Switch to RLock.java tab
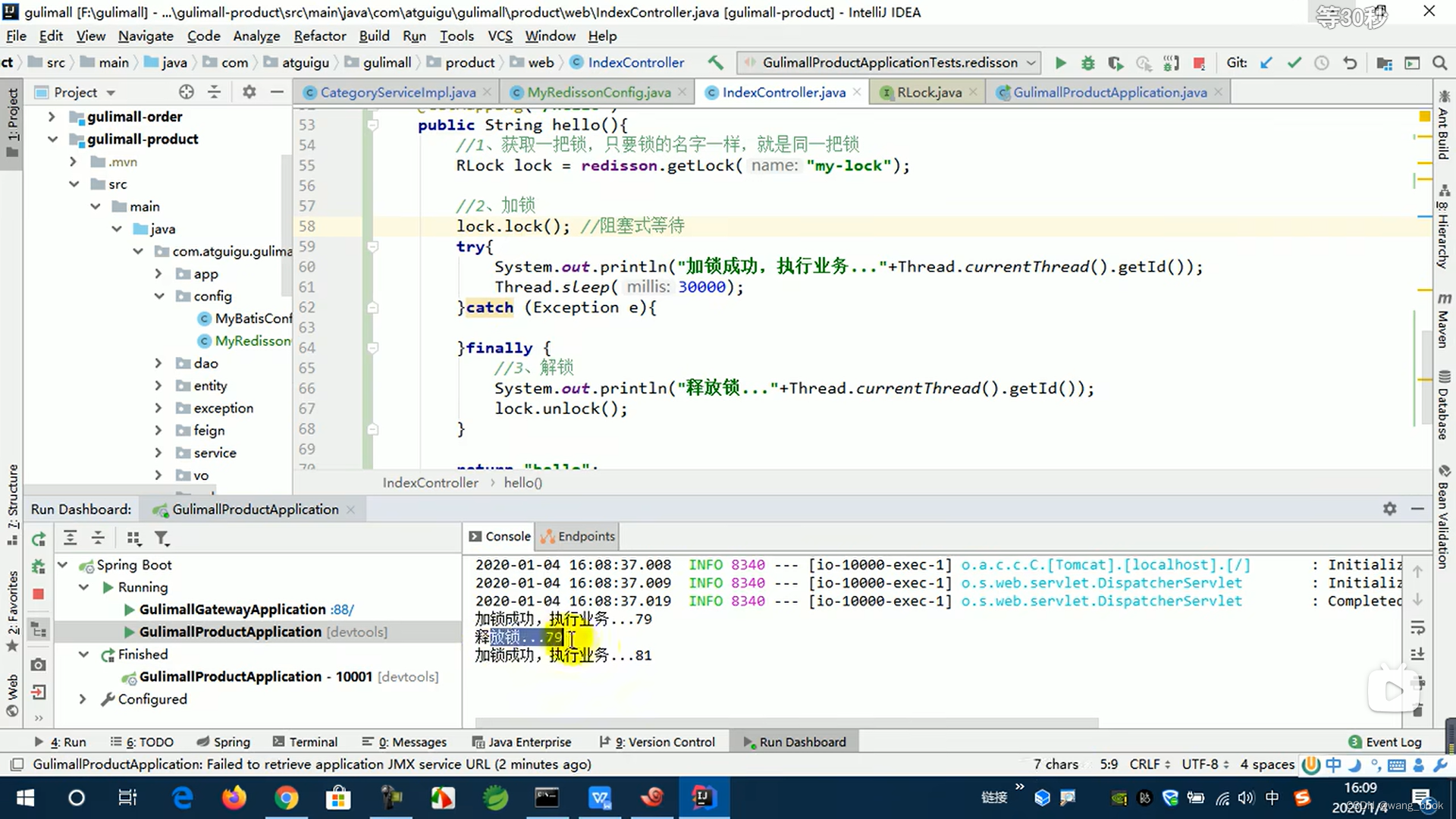 coord(928,92)
